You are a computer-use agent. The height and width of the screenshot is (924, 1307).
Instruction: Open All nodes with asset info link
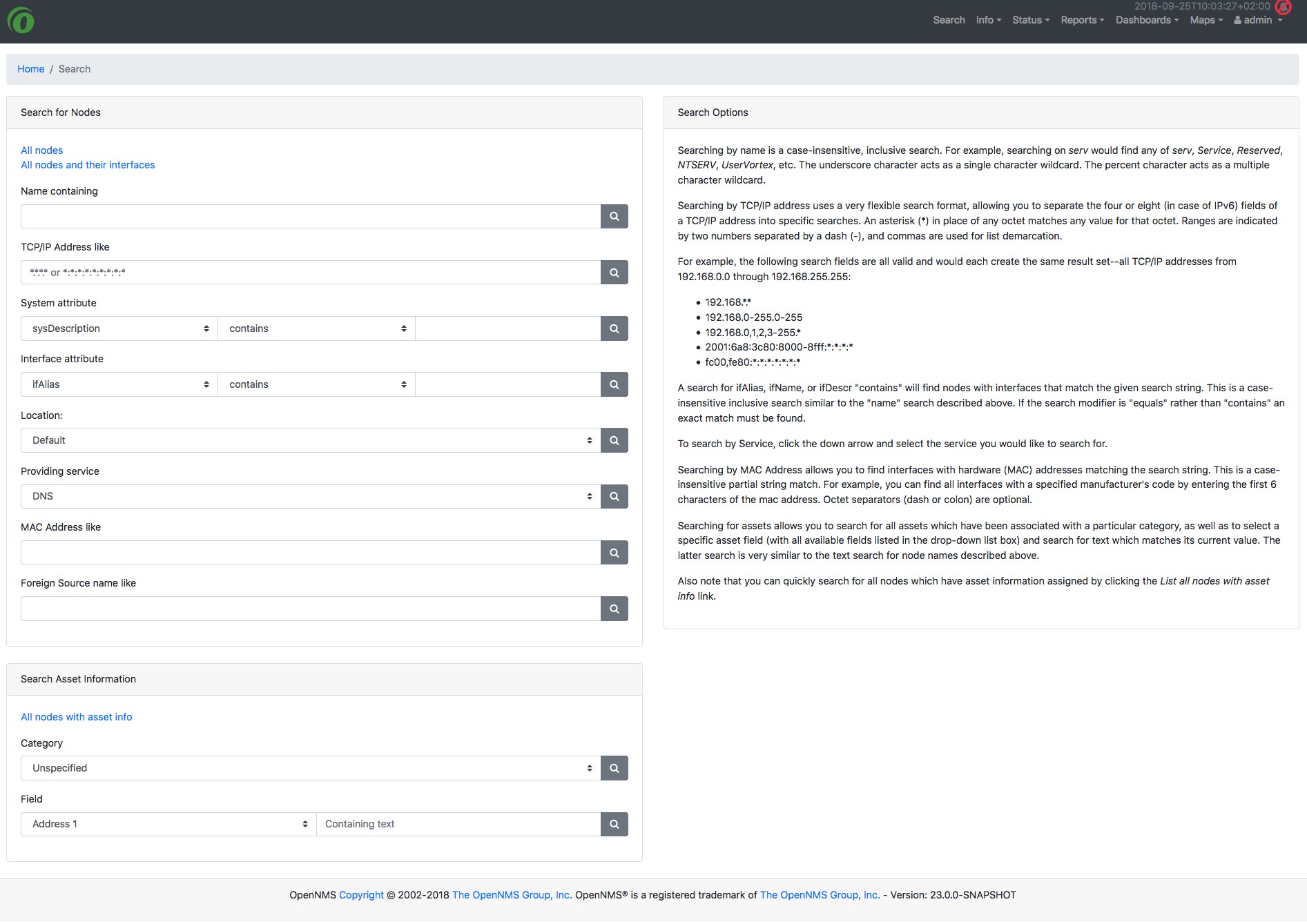[76, 717]
